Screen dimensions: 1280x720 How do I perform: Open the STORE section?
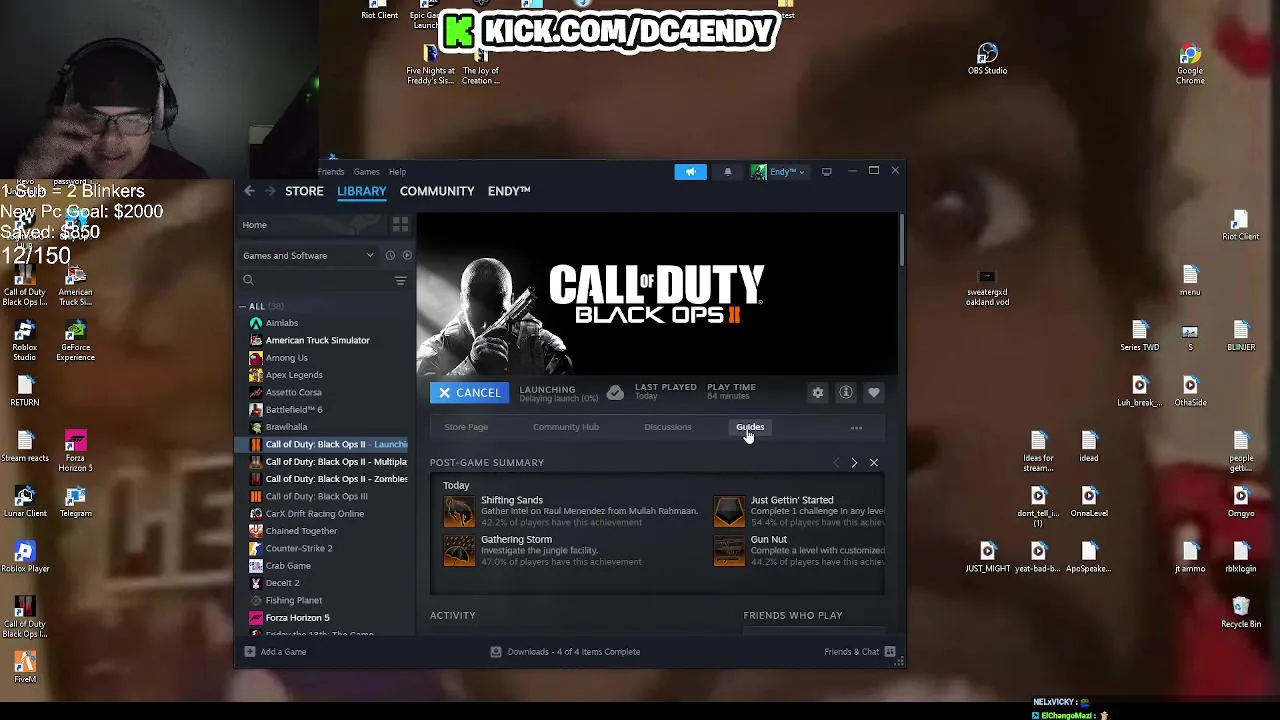coord(304,191)
